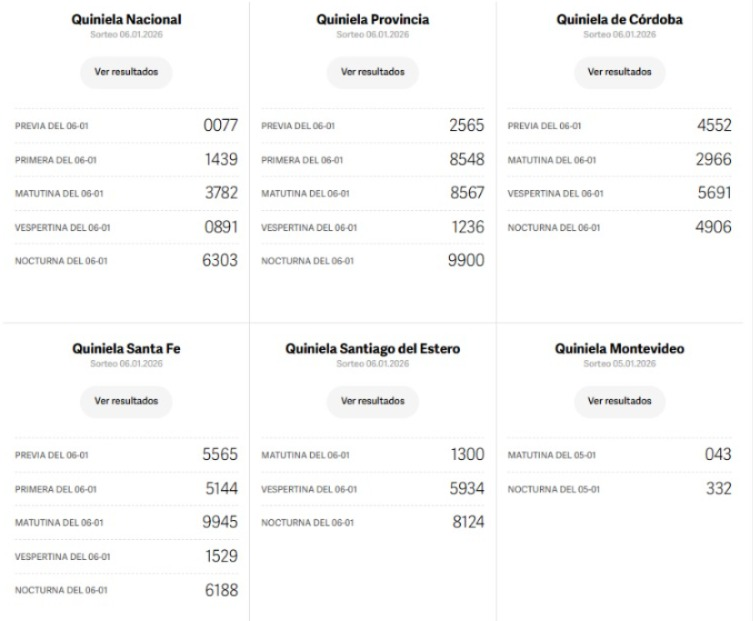Select the Quiniela Santiago del Estero heading
This screenshot has width=753, height=621.
(373, 349)
